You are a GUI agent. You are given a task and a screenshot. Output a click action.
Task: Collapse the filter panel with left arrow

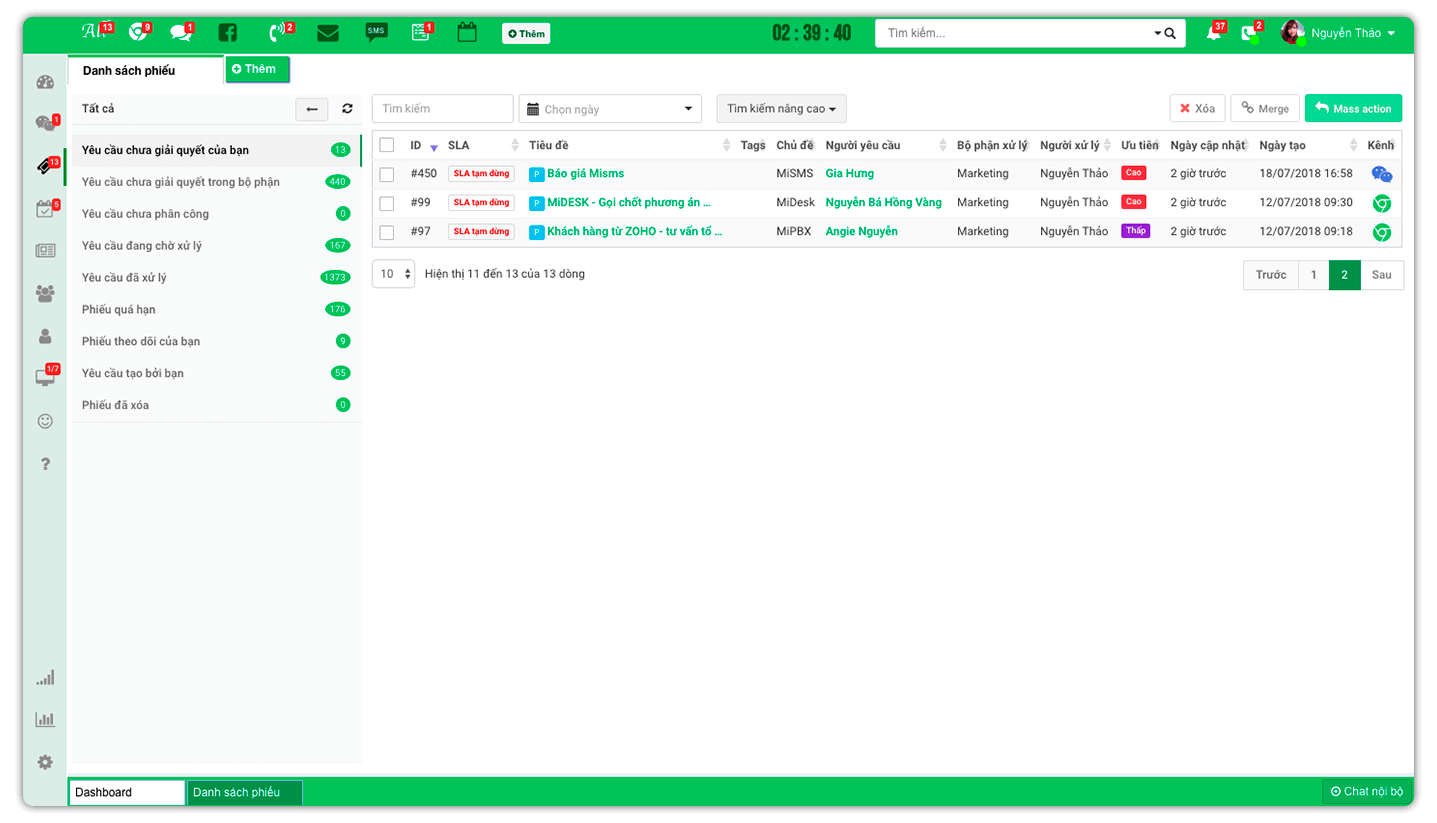pos(312,109)
